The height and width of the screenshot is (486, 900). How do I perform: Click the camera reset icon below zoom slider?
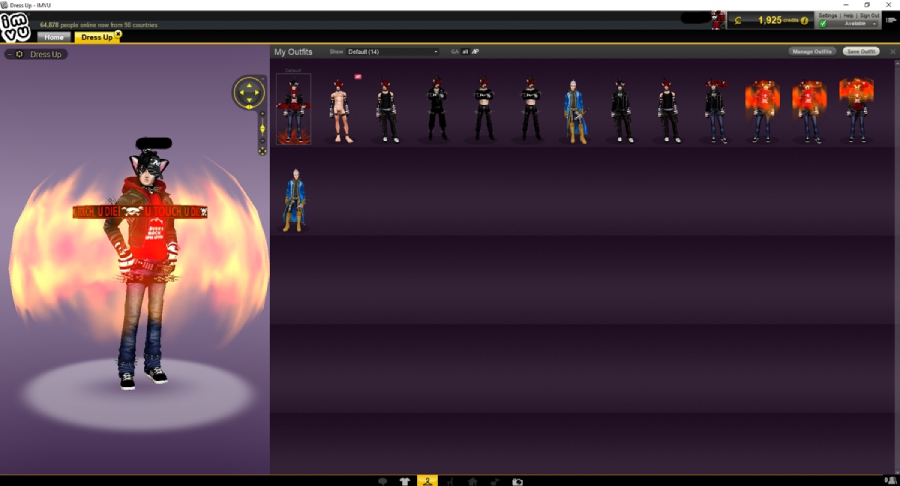tap(262, 151)
